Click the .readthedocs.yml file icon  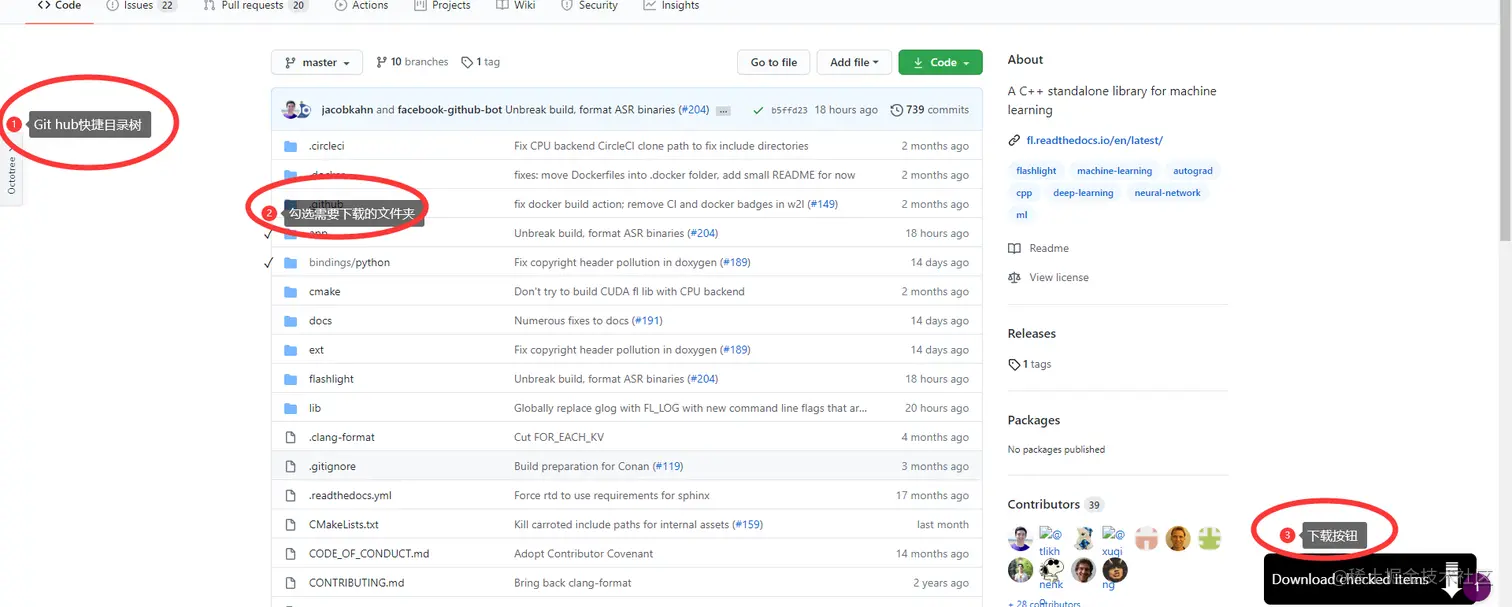[291, 495]
